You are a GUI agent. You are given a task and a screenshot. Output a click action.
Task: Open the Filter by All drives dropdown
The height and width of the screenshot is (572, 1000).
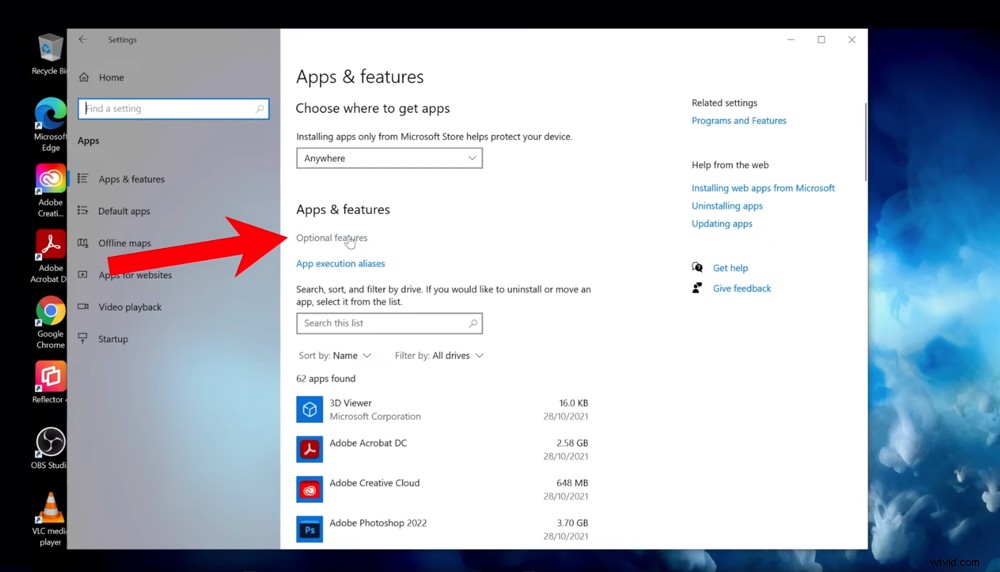point(439,355)
